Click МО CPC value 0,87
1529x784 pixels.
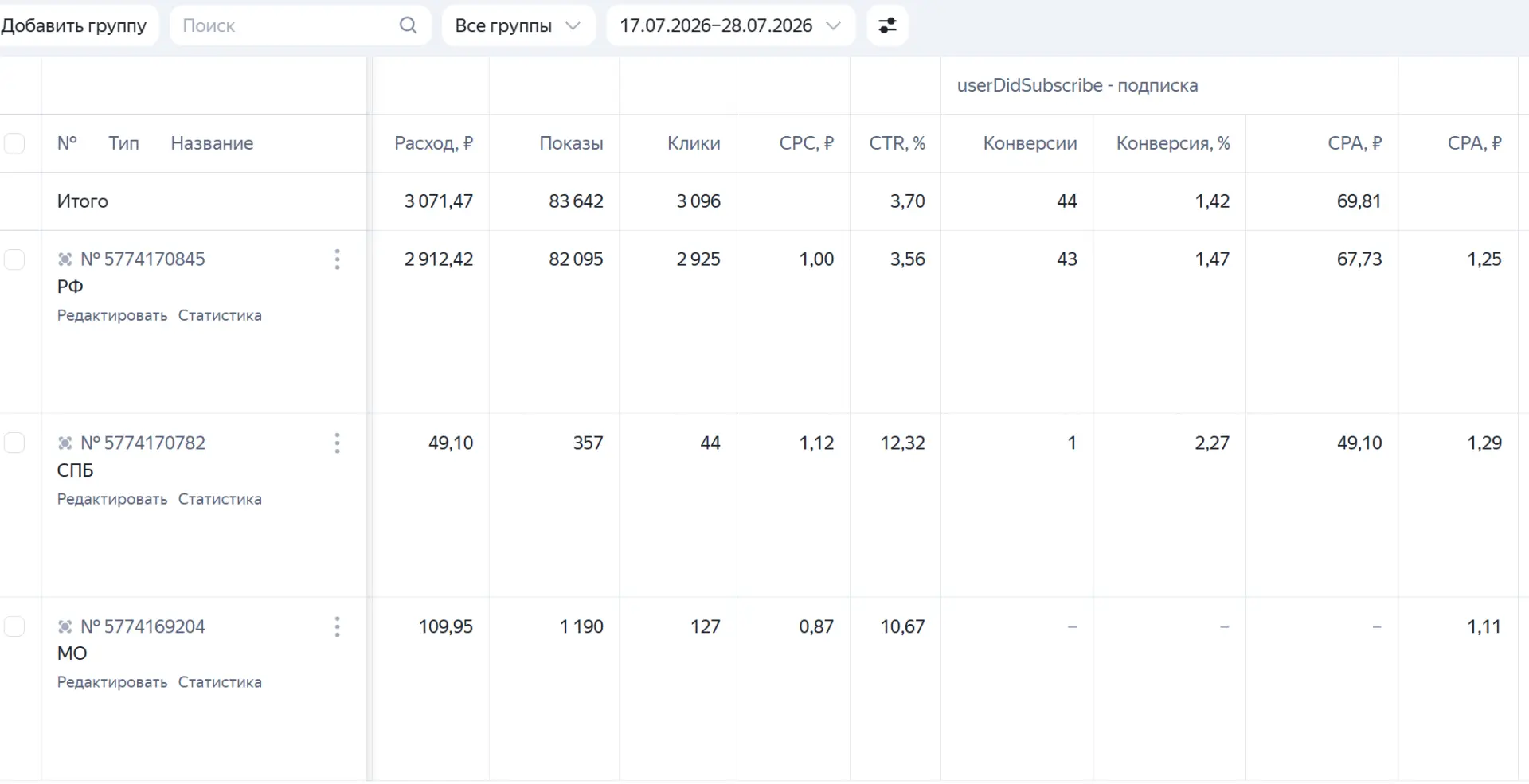[x=816, y=627]
